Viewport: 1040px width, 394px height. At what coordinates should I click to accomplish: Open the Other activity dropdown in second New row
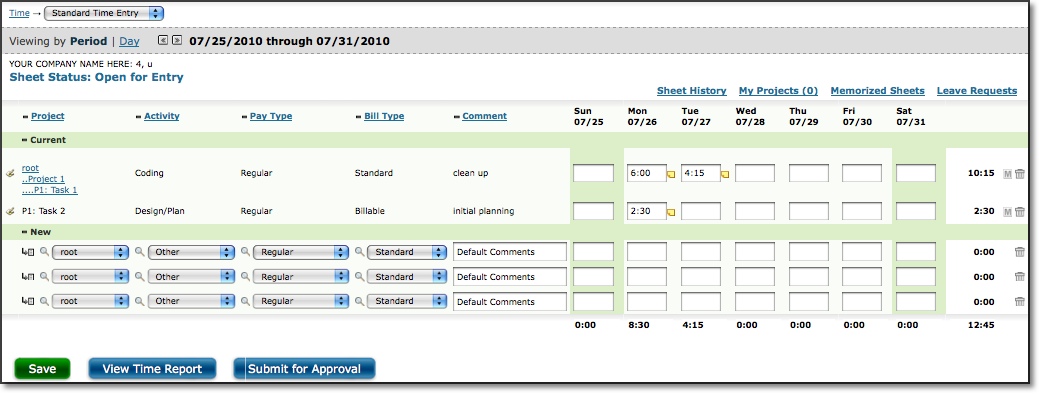[191, 277]
